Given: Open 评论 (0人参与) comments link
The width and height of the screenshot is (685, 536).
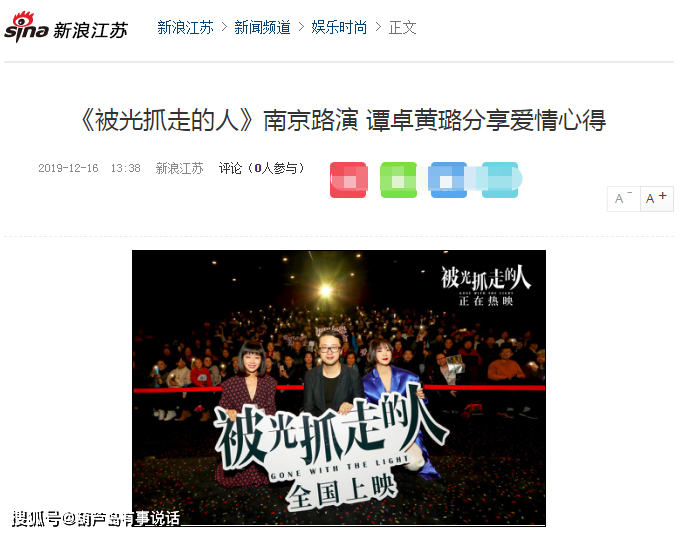Looking at the screenshot, I should tap(261, 168).
